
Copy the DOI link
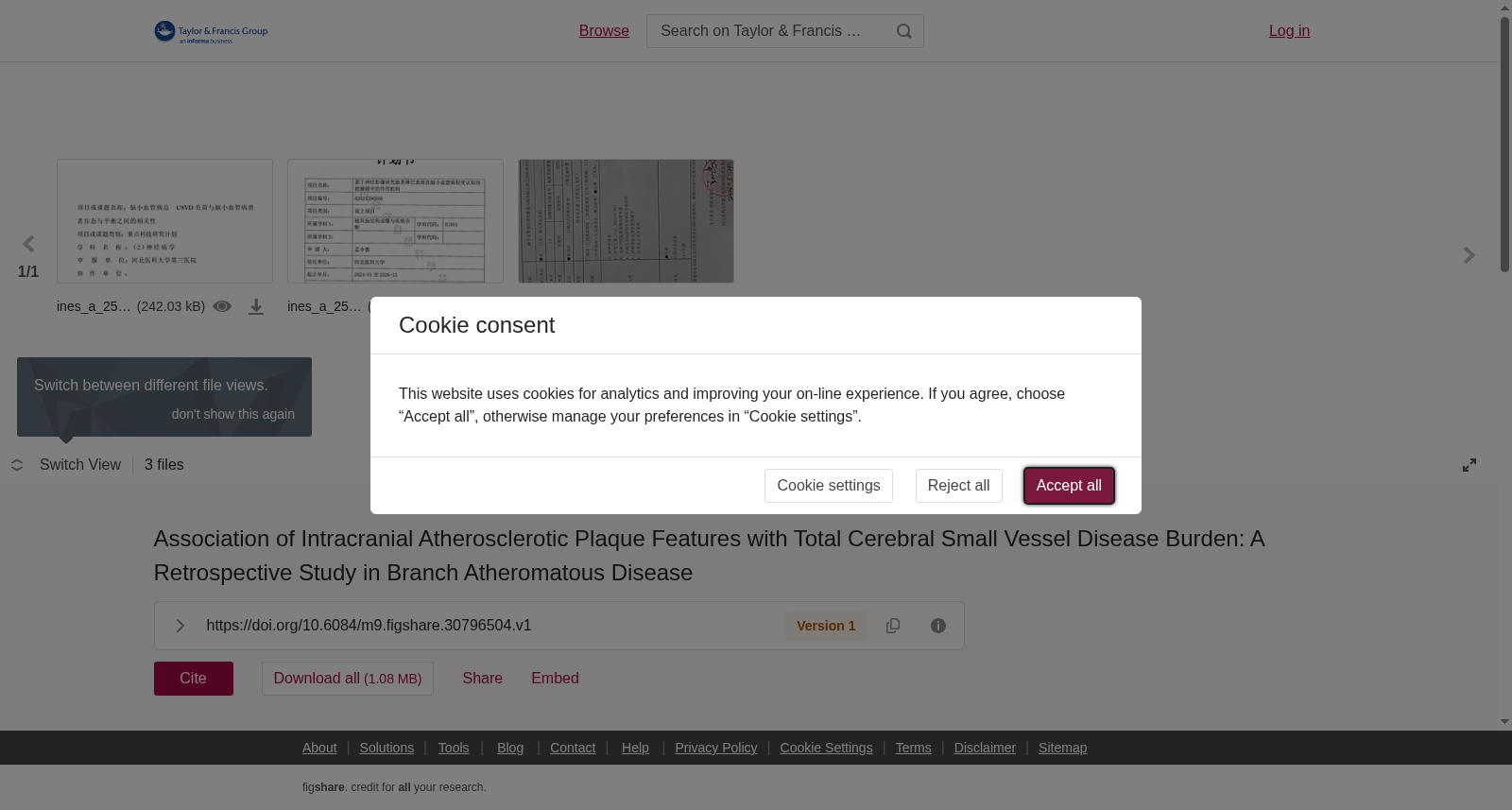tap(893, 626)
